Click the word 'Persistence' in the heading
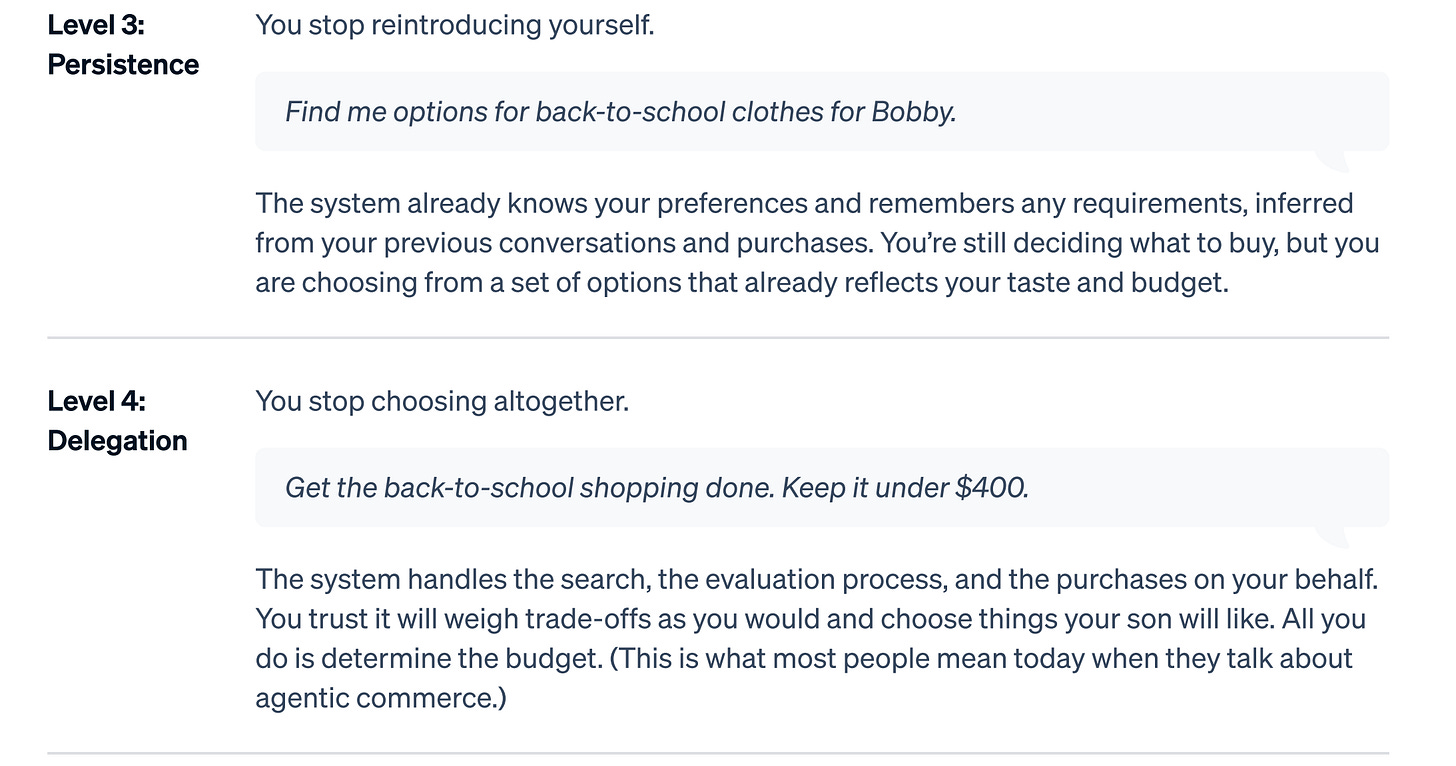1456x766 pixels. (123, 65)
